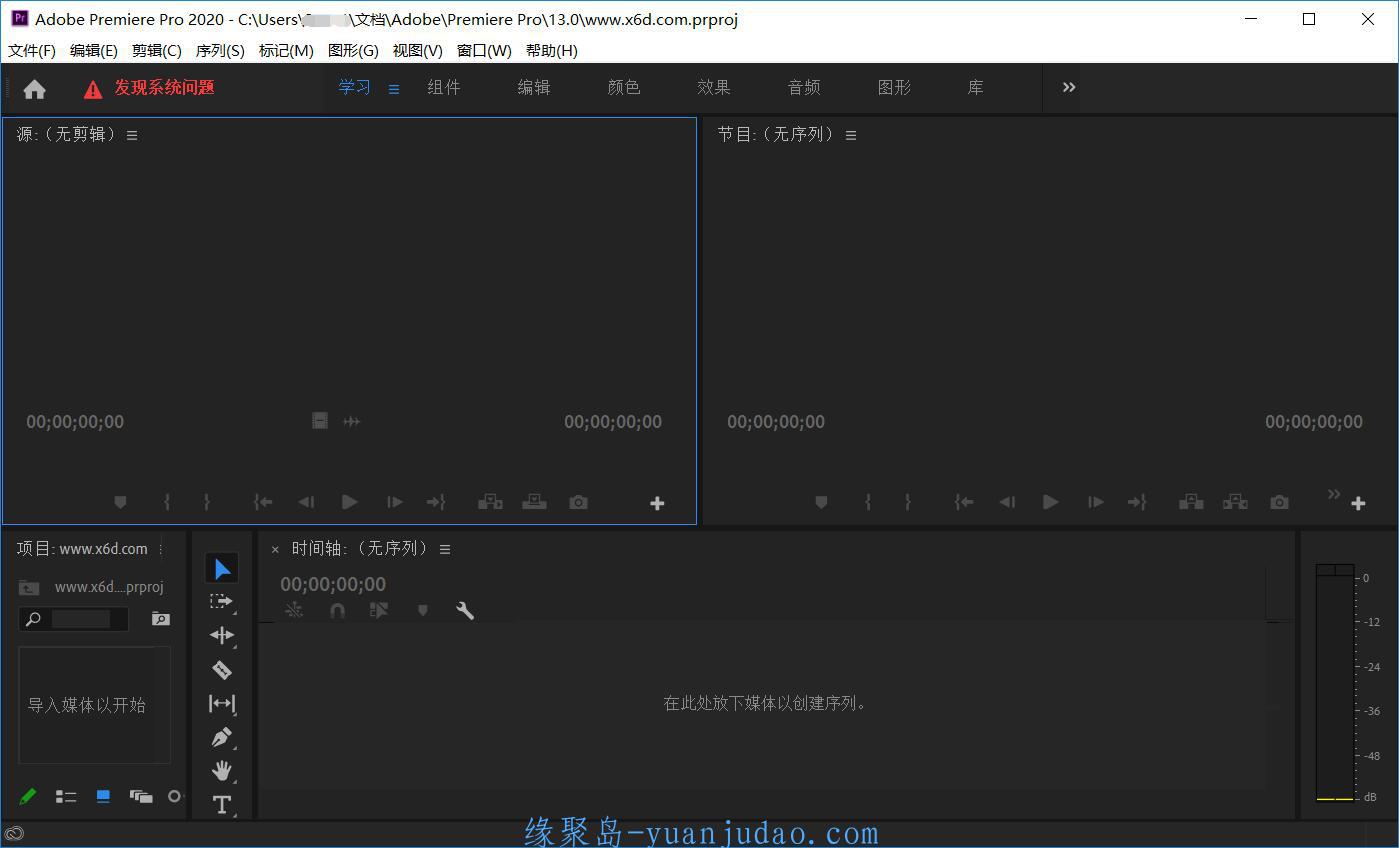1399x848 pixels.
Task: Click Lift button in Program monitor
Action: click(x=1191, y=502)
